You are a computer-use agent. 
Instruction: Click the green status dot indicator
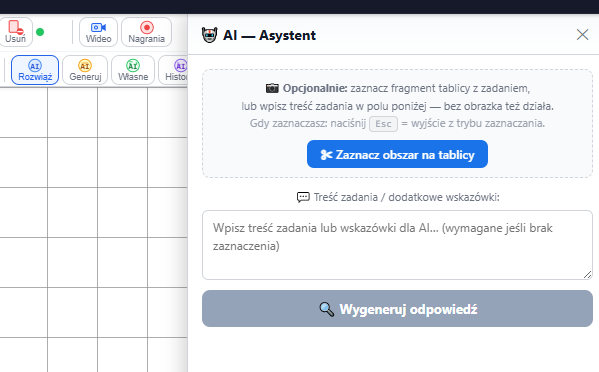click(40, 32)
